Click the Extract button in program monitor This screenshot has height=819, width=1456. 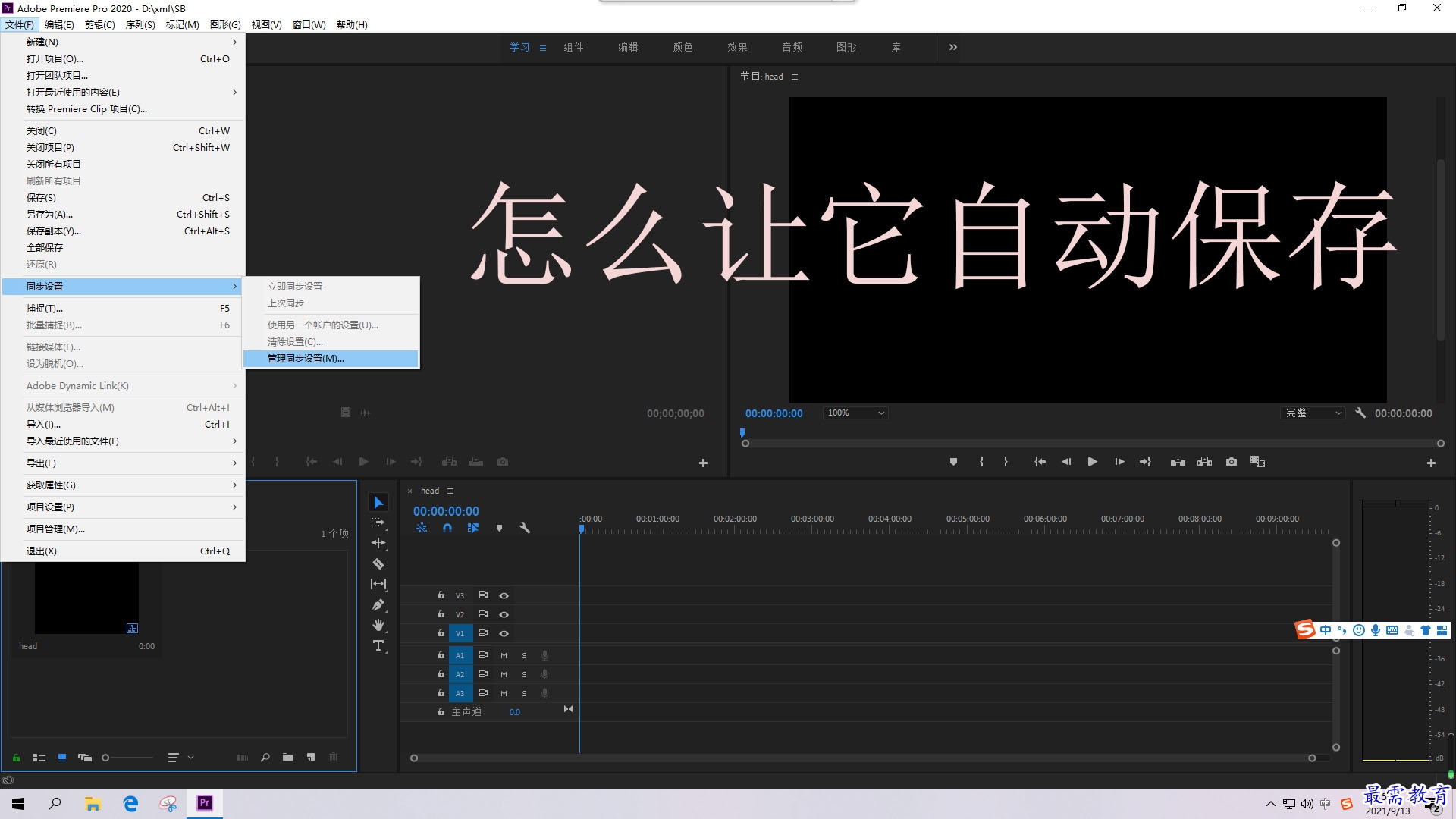click(x=1204, y=462)
